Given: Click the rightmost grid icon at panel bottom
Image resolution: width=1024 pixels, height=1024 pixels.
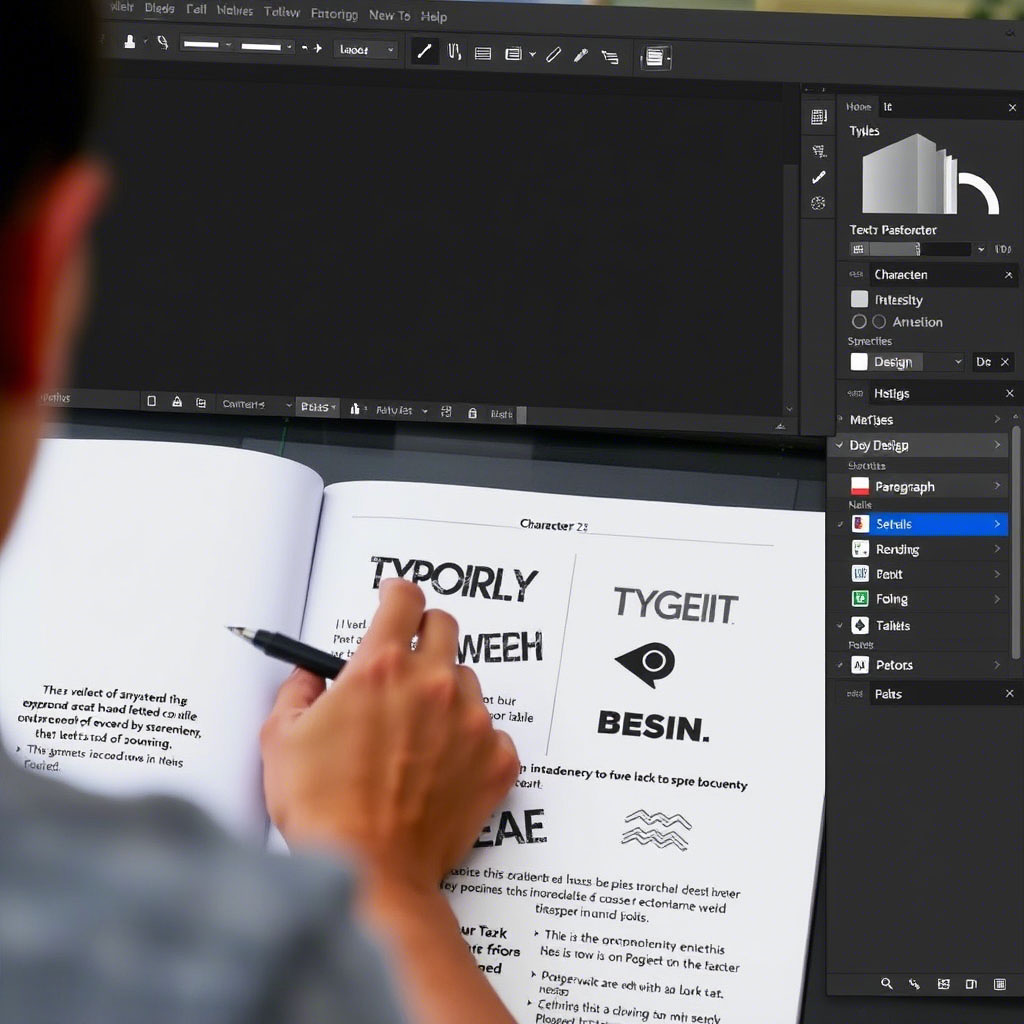Looking at the screenshot, I should click(999, 984).
